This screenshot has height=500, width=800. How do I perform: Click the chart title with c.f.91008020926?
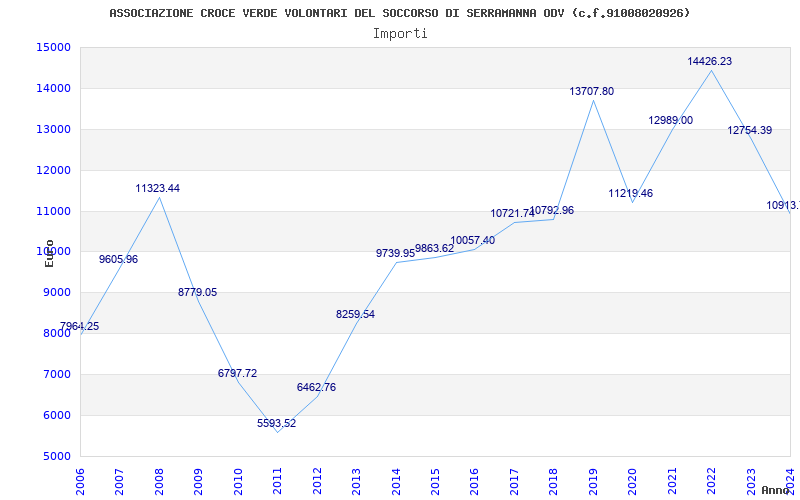coord(399,13)
